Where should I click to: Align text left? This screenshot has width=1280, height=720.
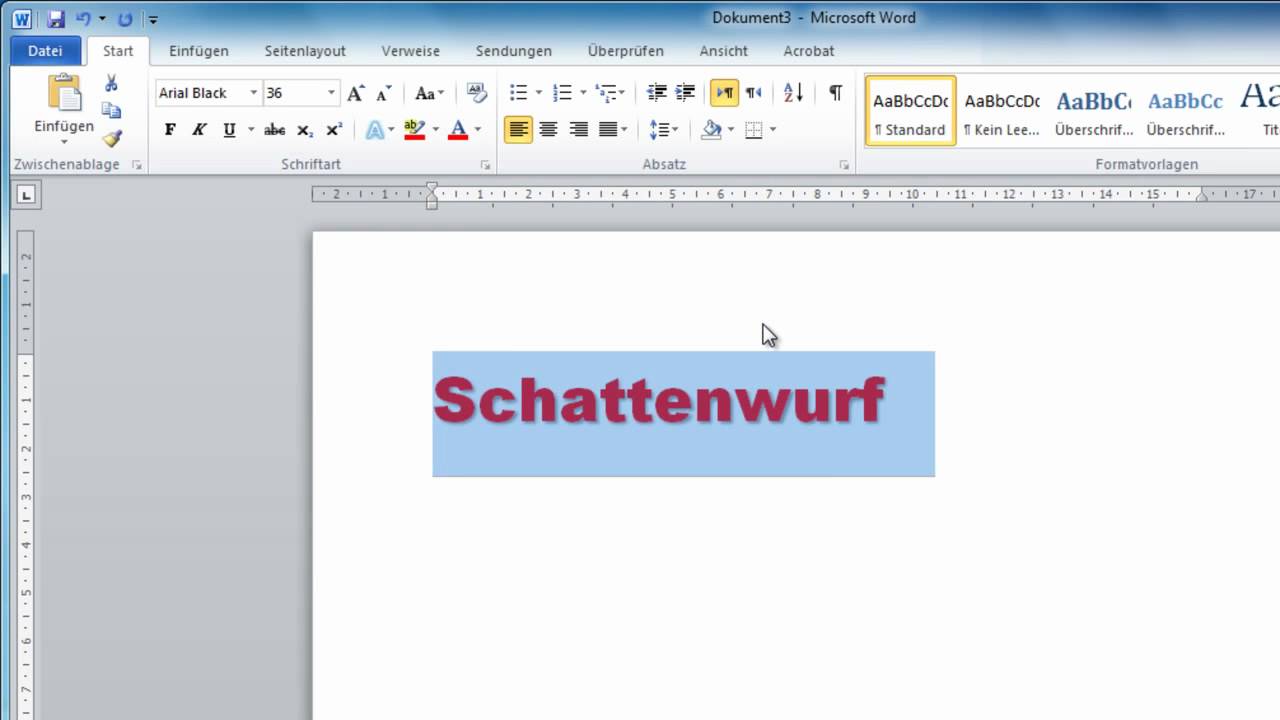click(x=518, y=129)
